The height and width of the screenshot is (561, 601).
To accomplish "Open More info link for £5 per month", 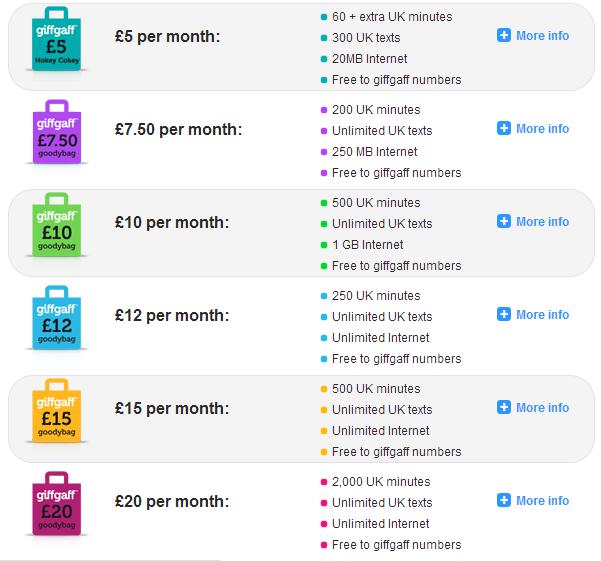I will coord(542,36).
